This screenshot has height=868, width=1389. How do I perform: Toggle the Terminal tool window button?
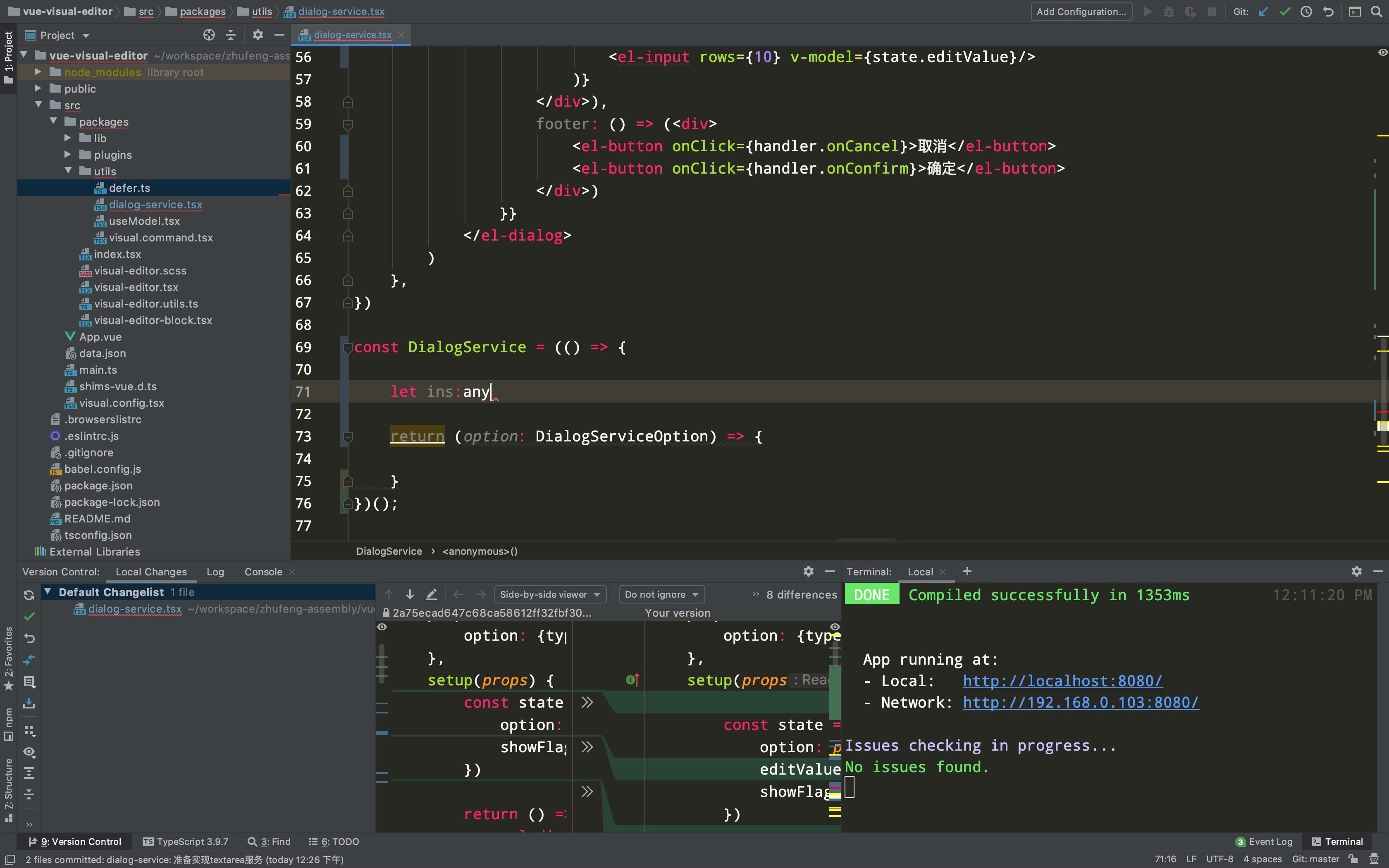pos(1337,841)
